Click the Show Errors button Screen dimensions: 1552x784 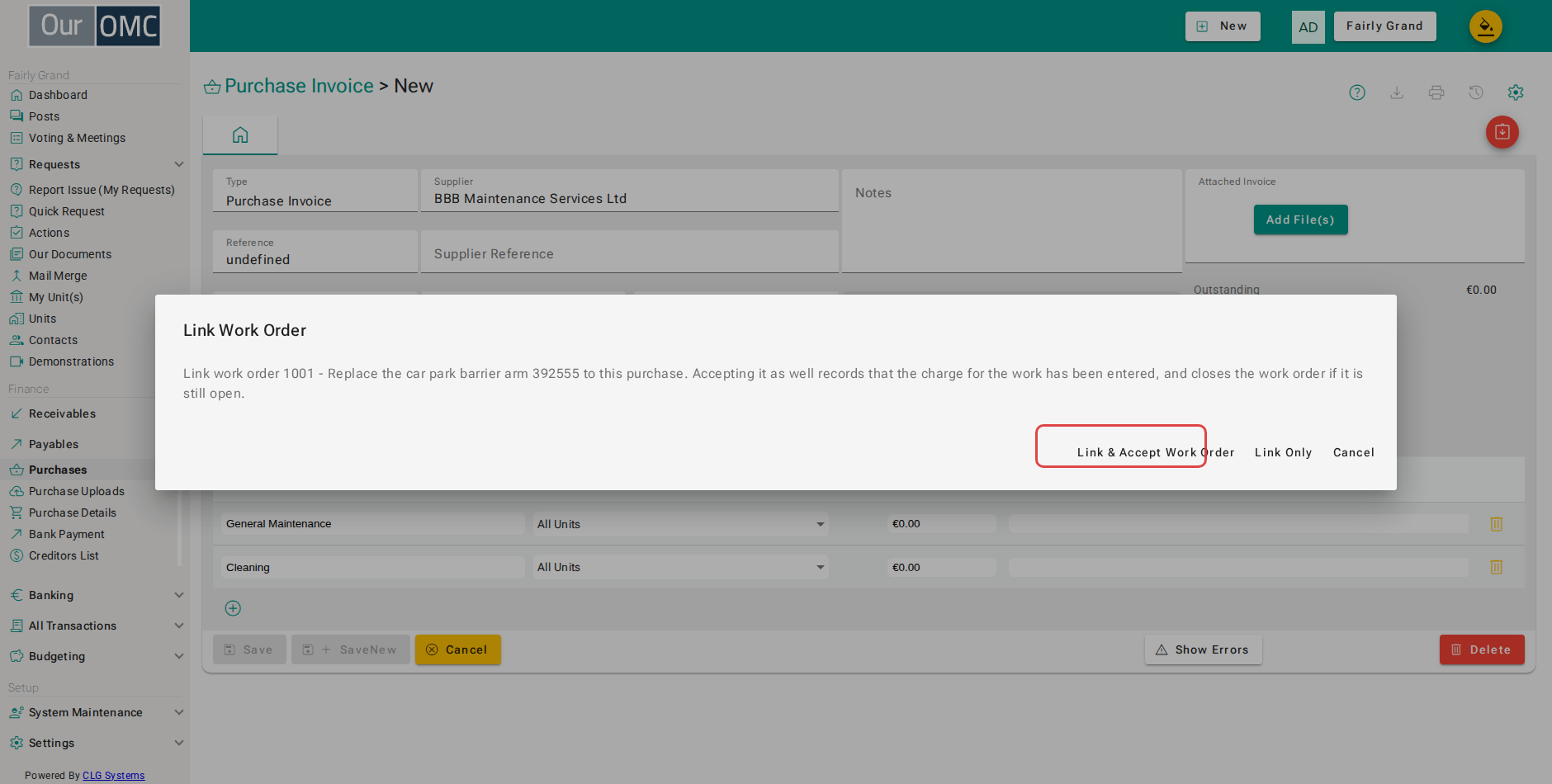[1203, 649]
